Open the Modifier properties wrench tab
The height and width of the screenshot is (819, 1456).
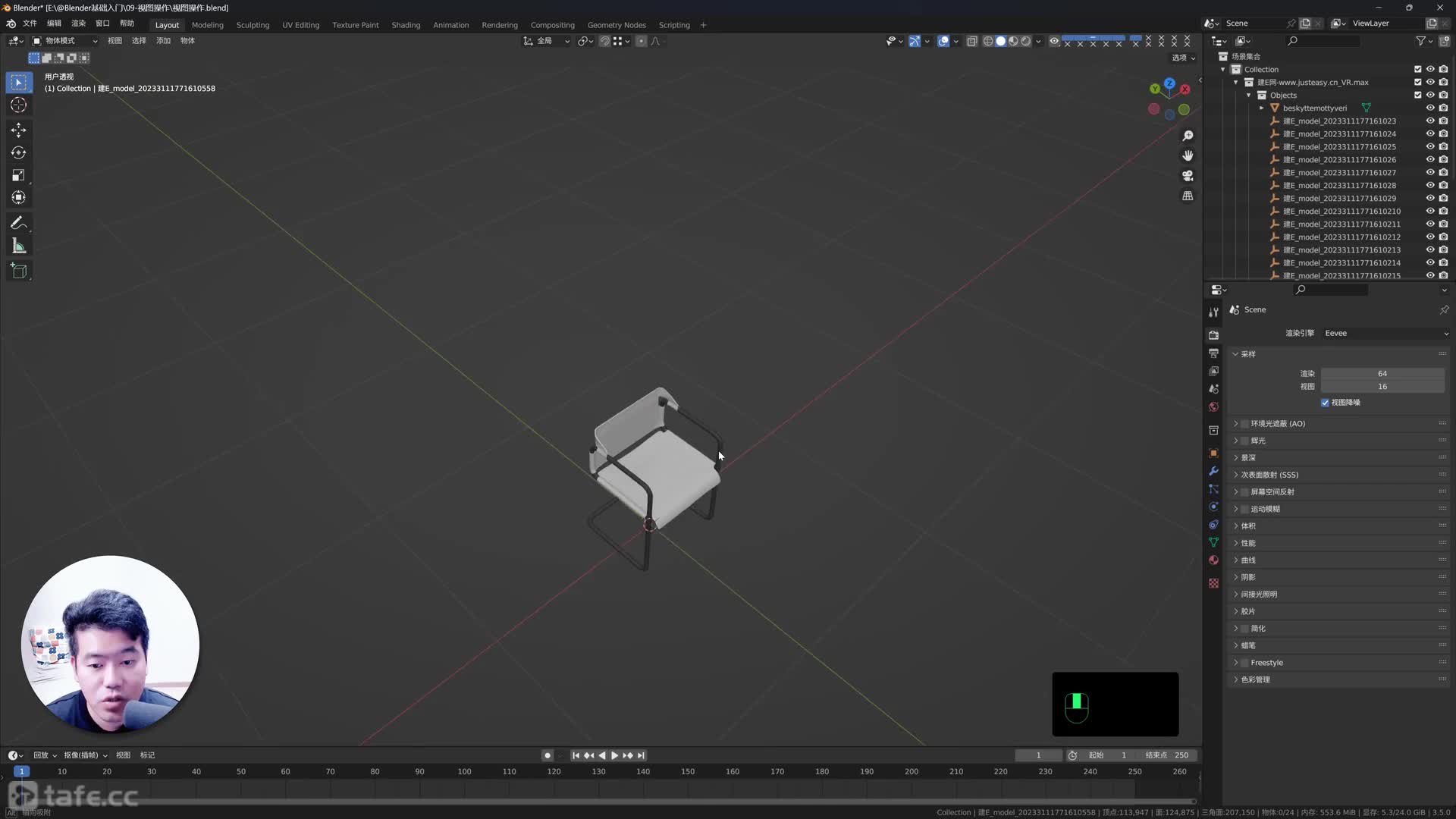pos(1213,472)
